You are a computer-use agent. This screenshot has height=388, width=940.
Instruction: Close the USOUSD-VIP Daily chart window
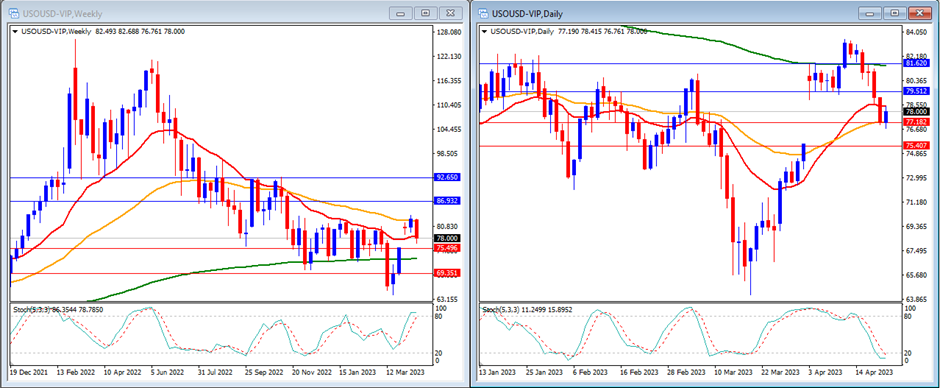[920, 13]
